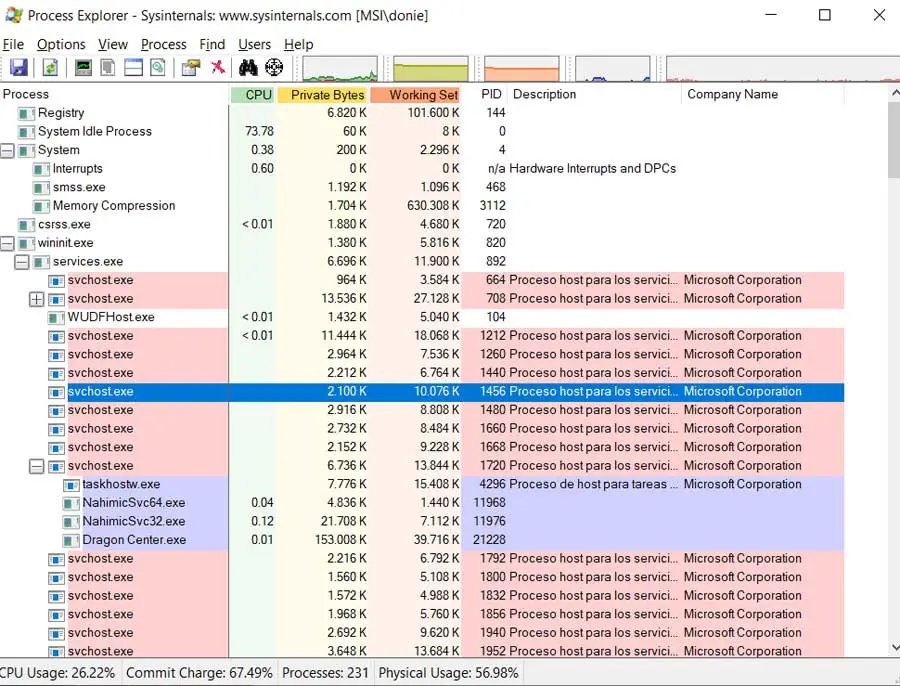Click the green CPU usage mini graph
This screenshot has height=686, width=900.
[x=340, y=69]
